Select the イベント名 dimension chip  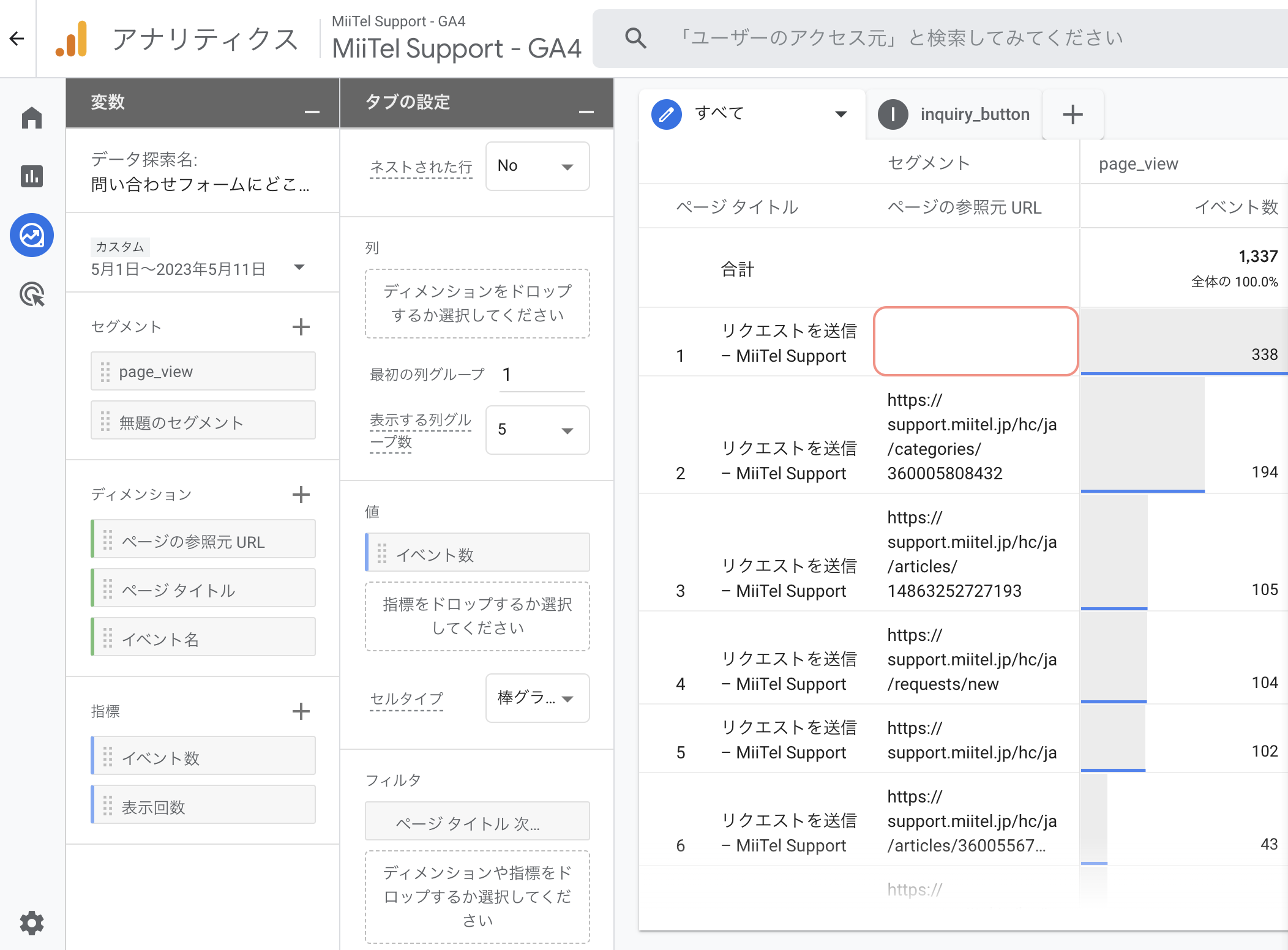coord(203,637)
